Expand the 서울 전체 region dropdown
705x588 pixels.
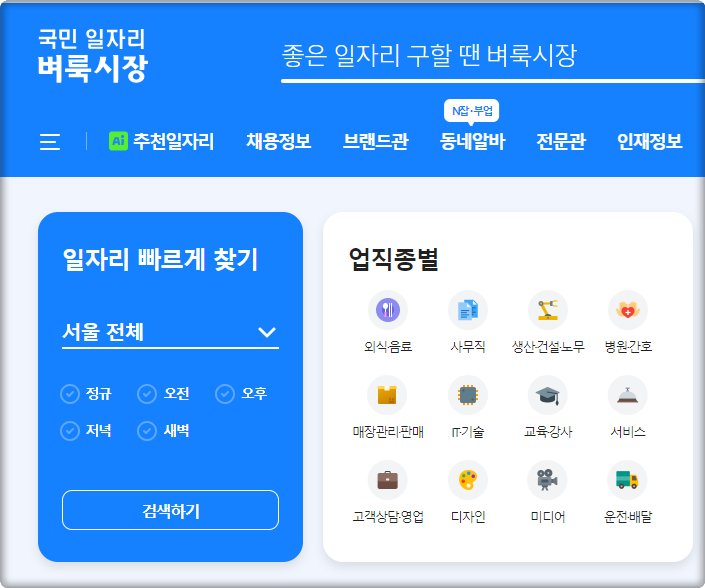[x=170, y=333]
